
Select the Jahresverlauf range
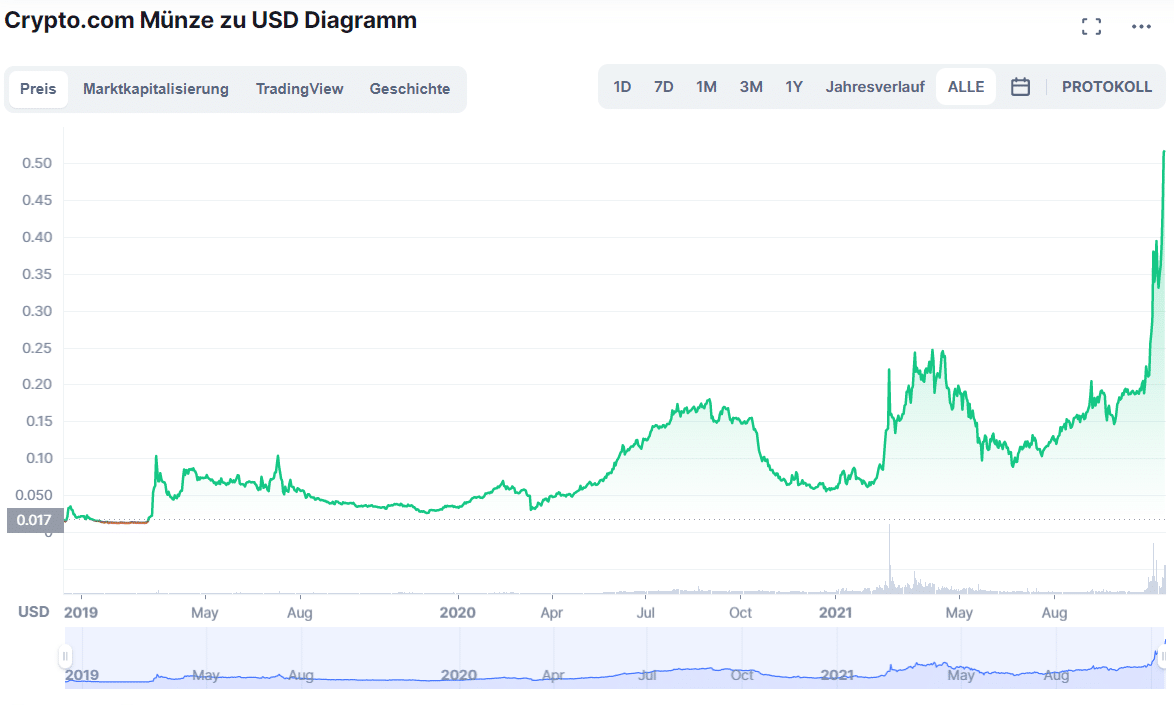pos(875,87)
